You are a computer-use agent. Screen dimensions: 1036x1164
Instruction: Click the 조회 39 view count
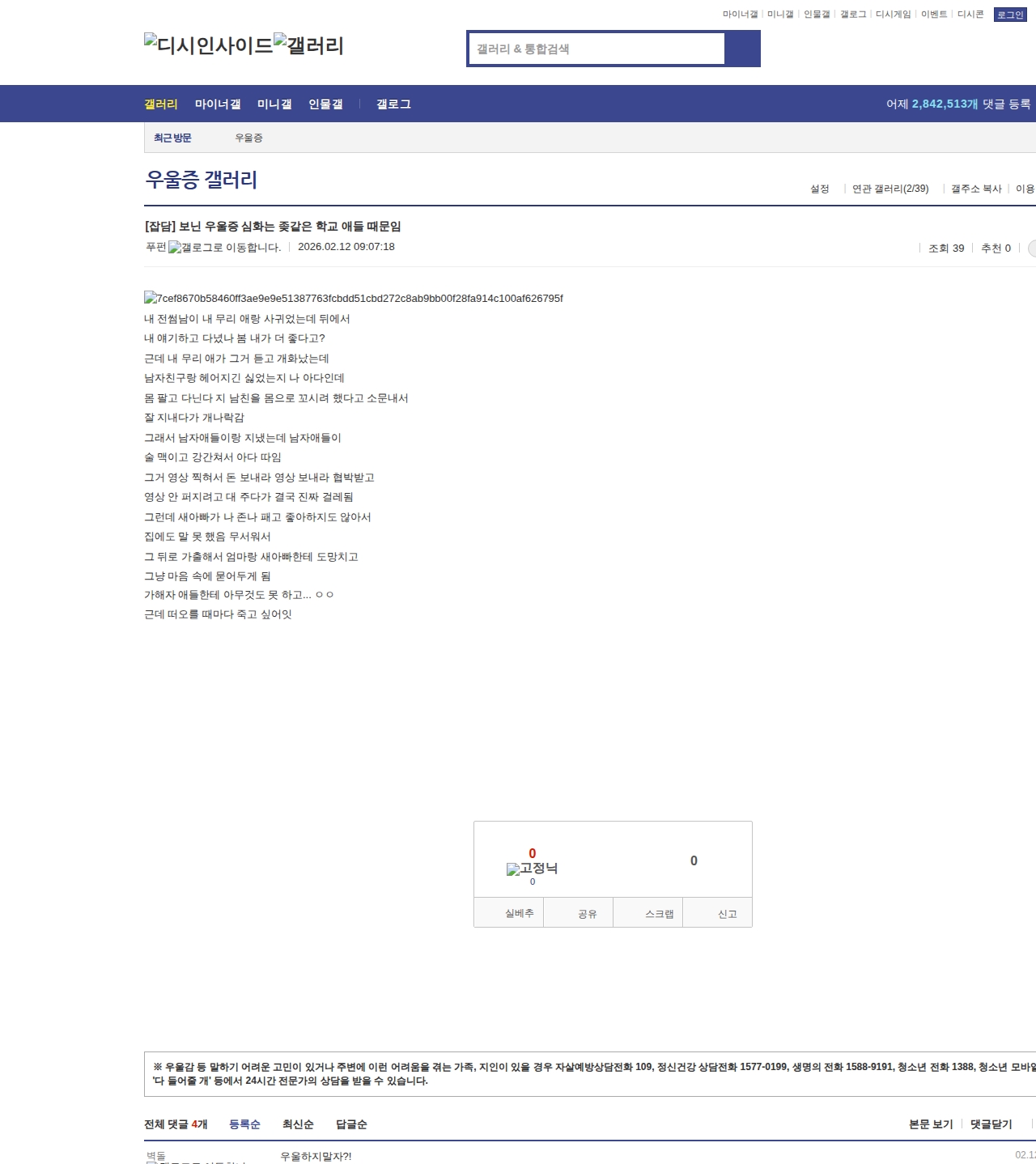946,249
